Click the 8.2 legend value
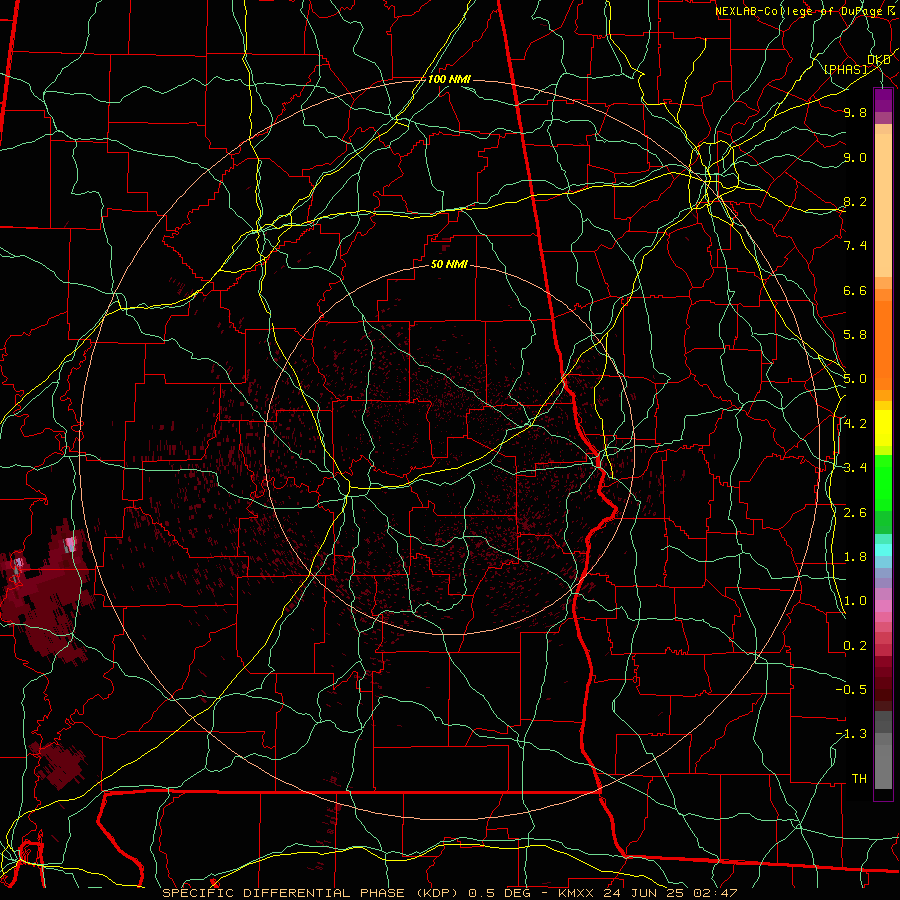The width and height of the screenshot is (900, 900). (855, 201)
